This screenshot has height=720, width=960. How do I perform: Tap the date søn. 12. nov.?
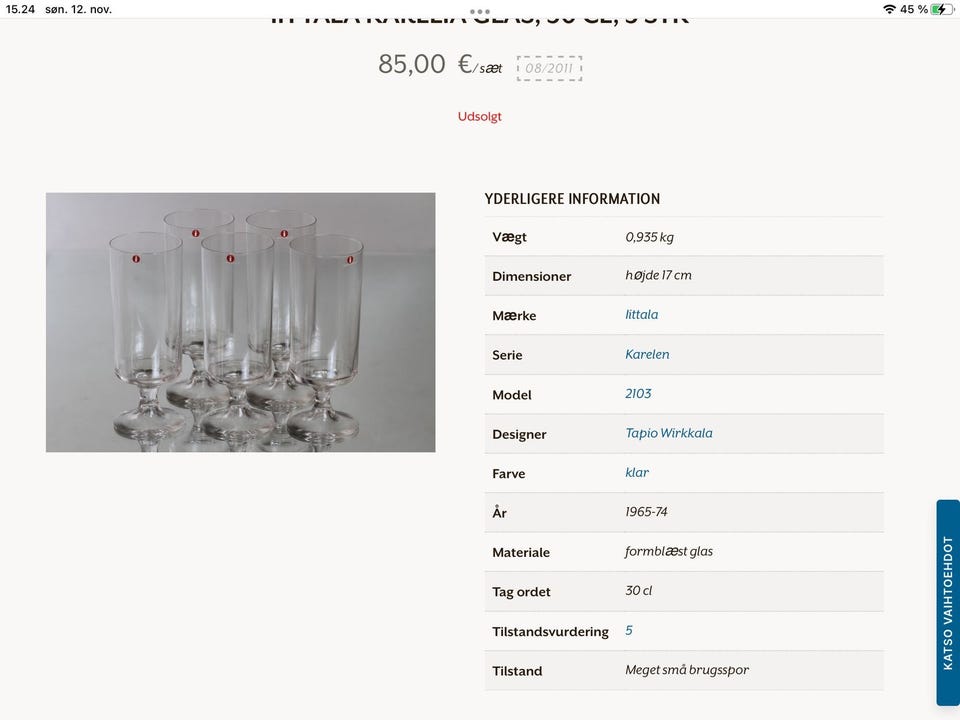tap(78, 9)
